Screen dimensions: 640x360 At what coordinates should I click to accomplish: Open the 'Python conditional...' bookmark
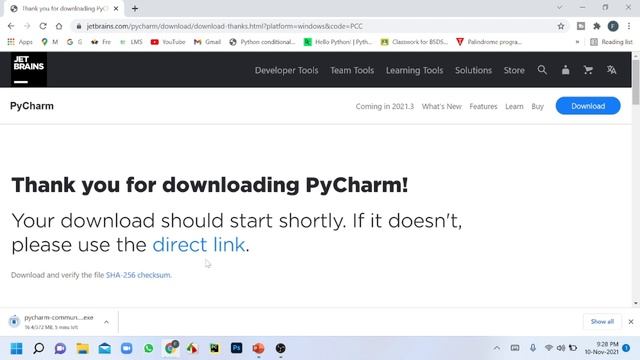coord(262,42)
